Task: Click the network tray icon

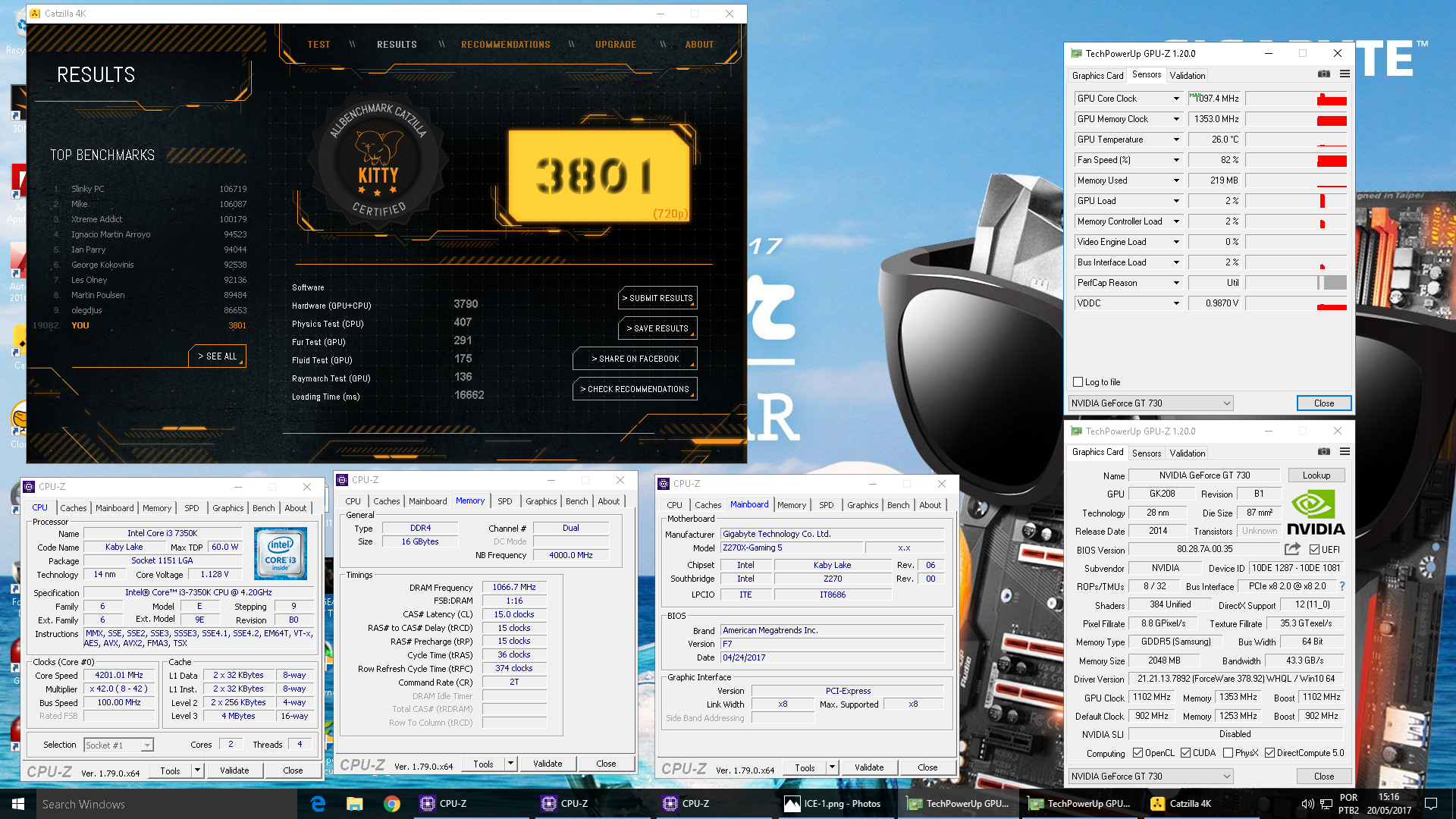Action: 1326,804
